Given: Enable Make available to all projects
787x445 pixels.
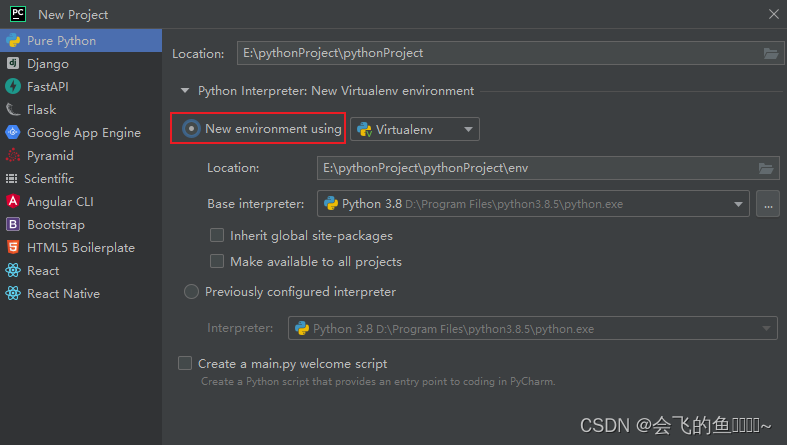Looking at the screenshot, I should (x=217, y=261).
